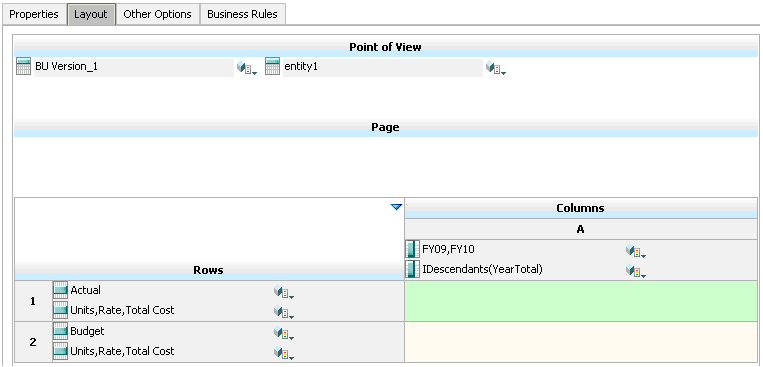Click the FY09,FY10 column member field
This screenshot has width=763, height=367.
point(522,249)
